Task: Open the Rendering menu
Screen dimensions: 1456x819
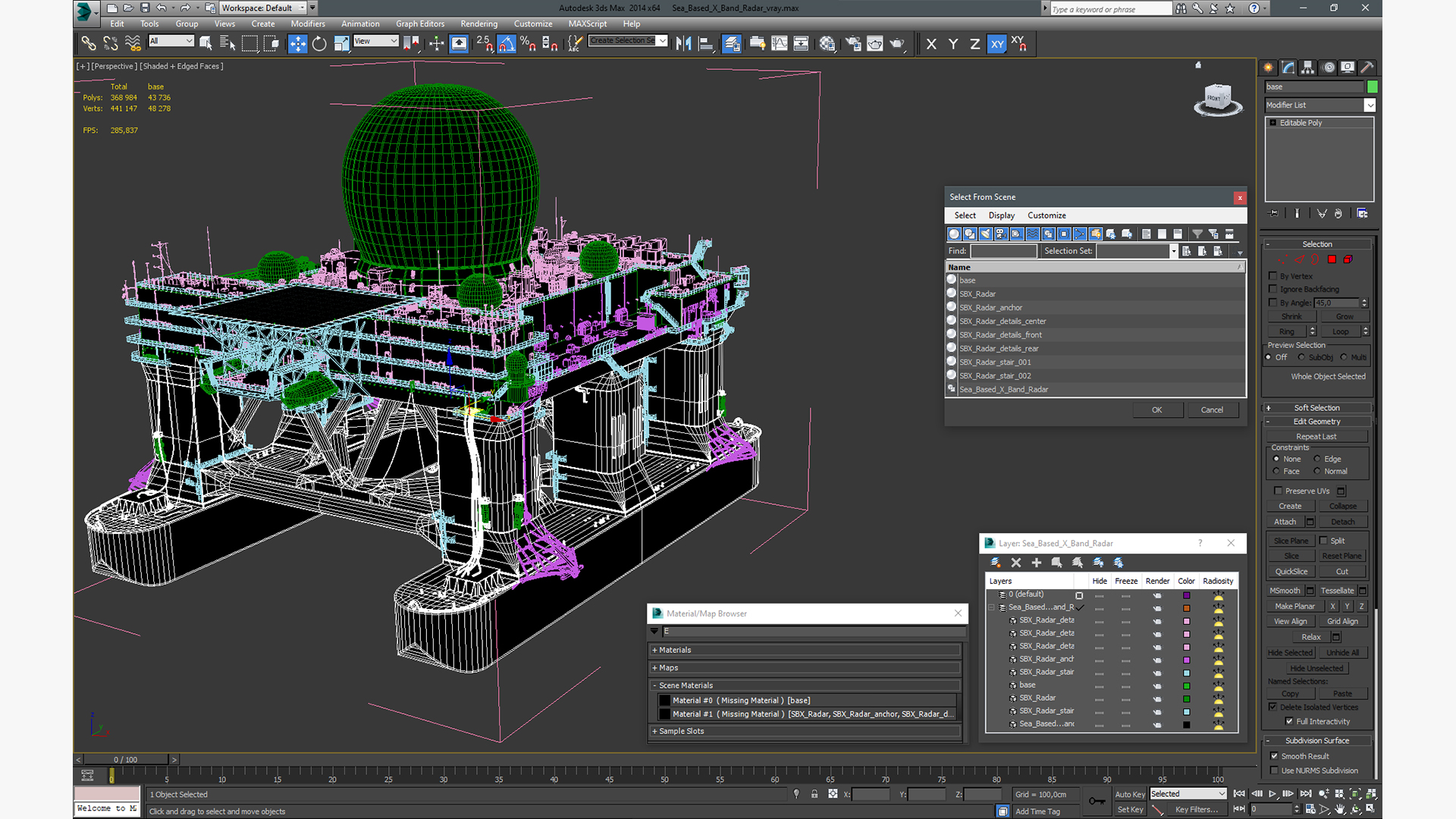Action: [x=479, y=24]
